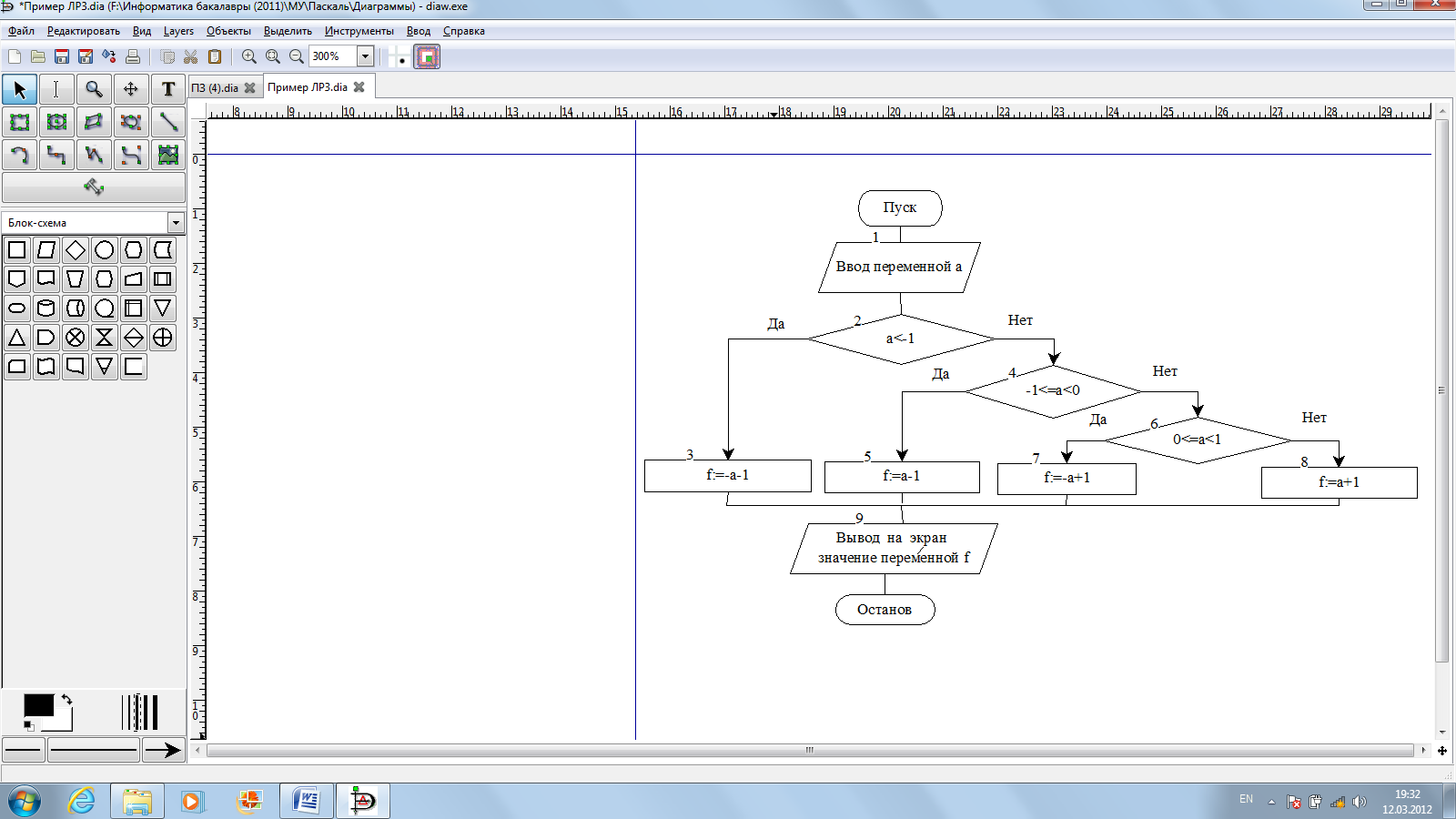This screenshot has width=1456, height=819.
Task: Select the straight Line tool
Action: tap(168, 122)
